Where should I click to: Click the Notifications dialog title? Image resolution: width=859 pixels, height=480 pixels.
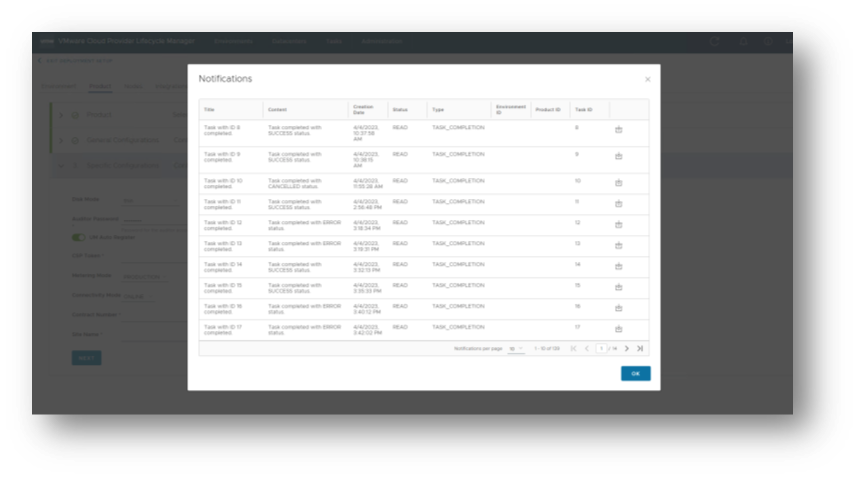[225, 79]
